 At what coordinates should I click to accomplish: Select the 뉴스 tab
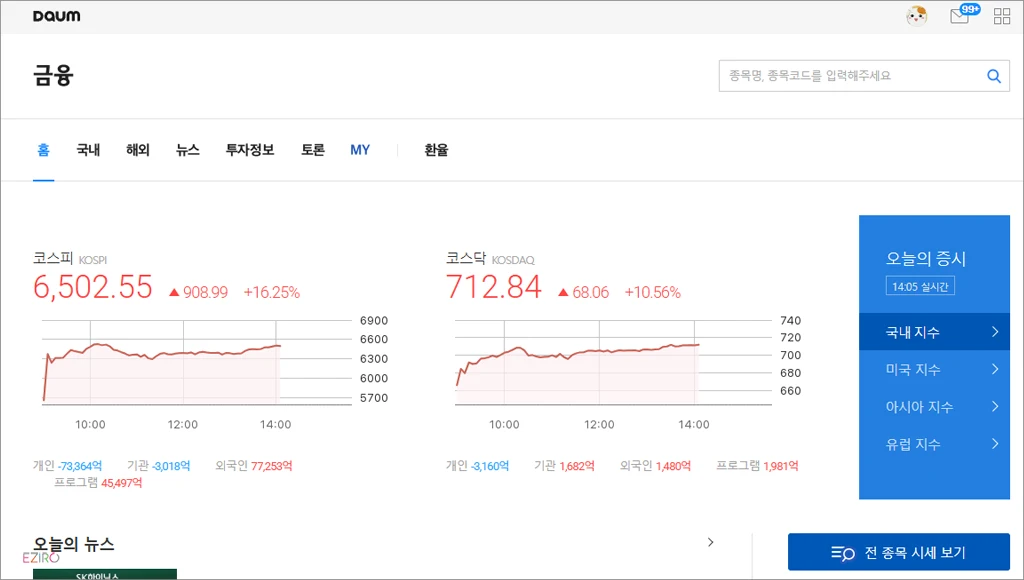(x=187, y=150)
